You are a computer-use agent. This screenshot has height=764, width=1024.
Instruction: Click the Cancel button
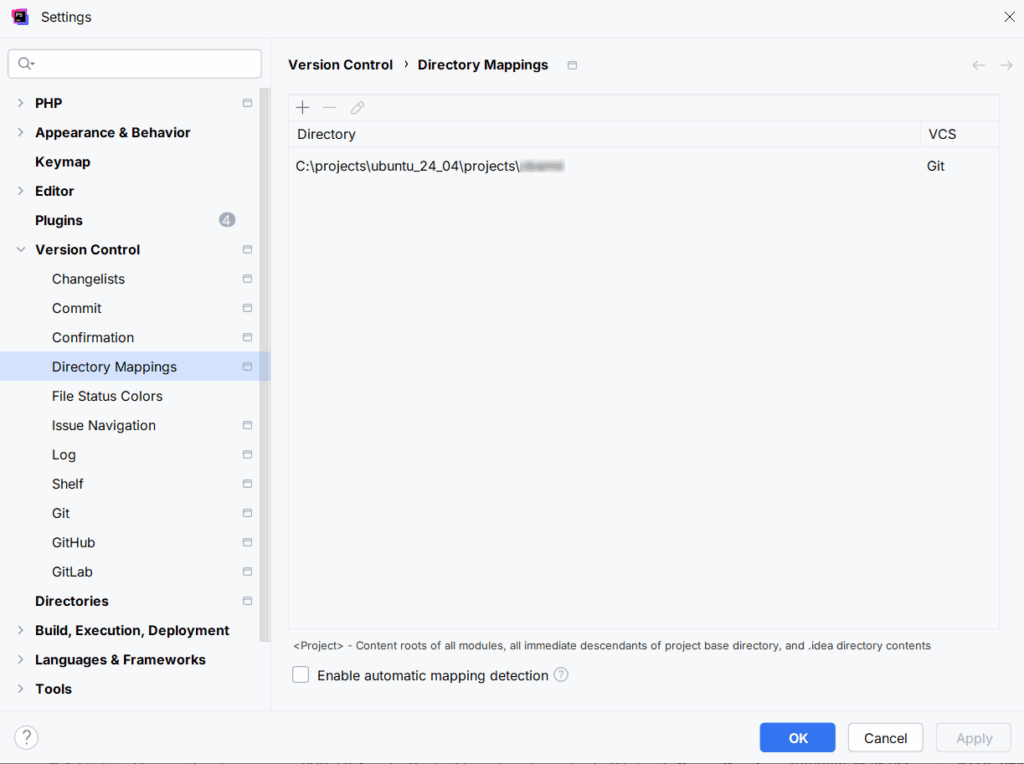pos(885,738)
